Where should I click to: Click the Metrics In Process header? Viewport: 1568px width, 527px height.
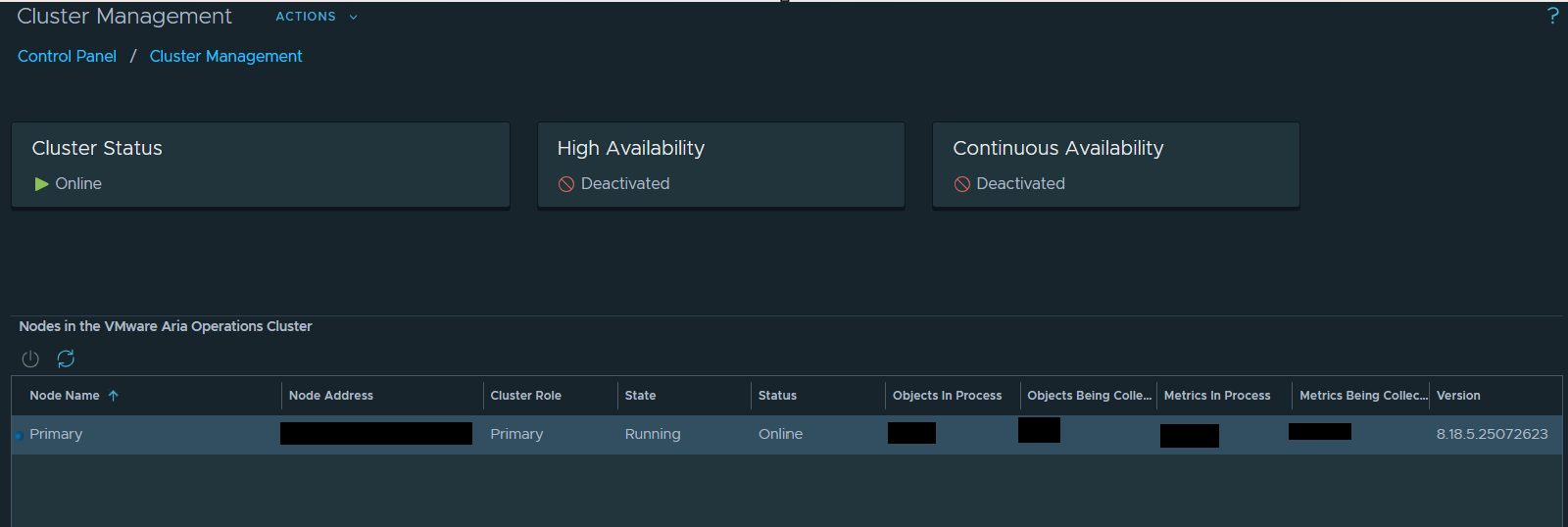click(x=1217, y=396)
